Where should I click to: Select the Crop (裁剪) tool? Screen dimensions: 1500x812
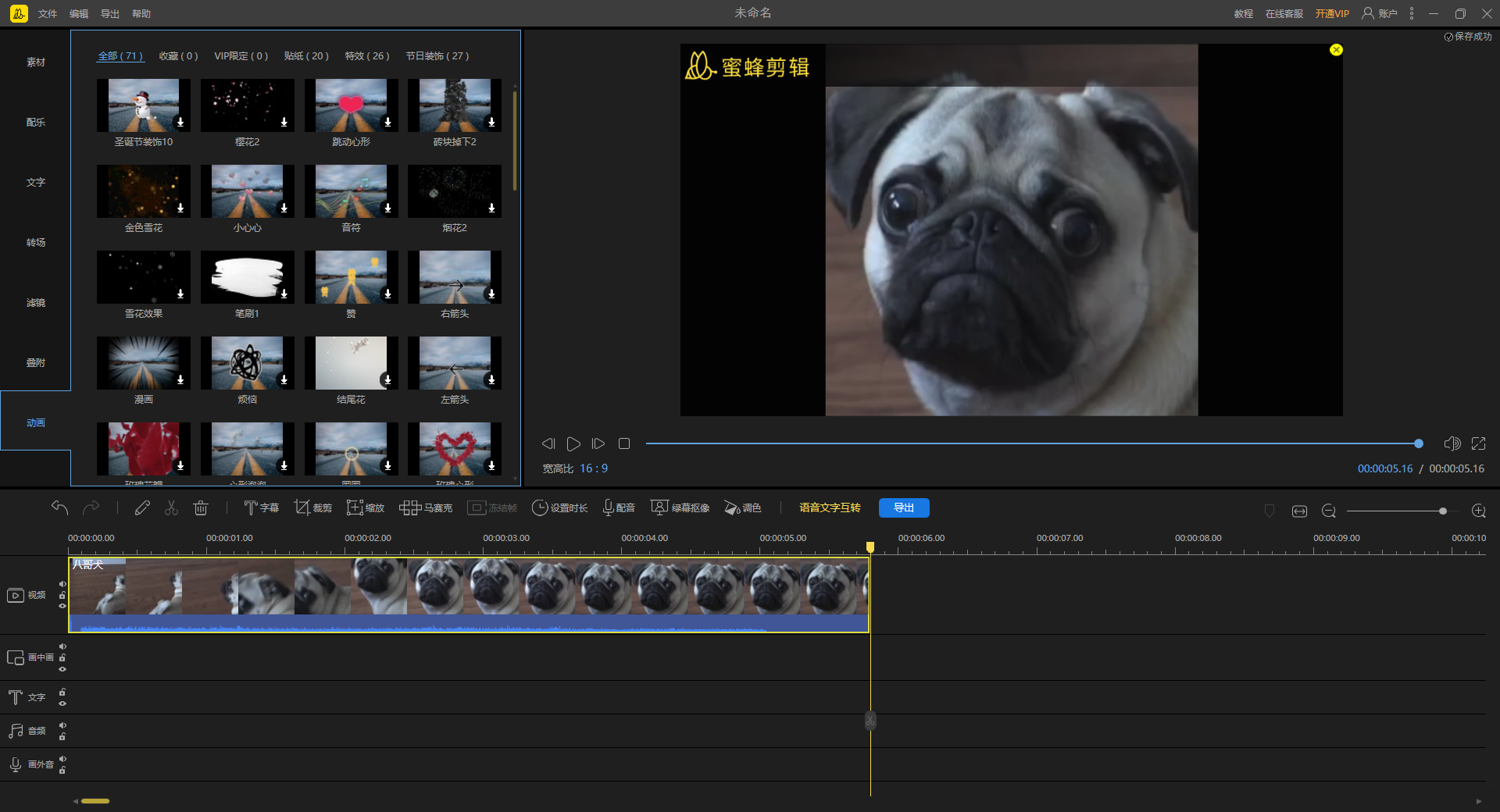coord(312,508)
